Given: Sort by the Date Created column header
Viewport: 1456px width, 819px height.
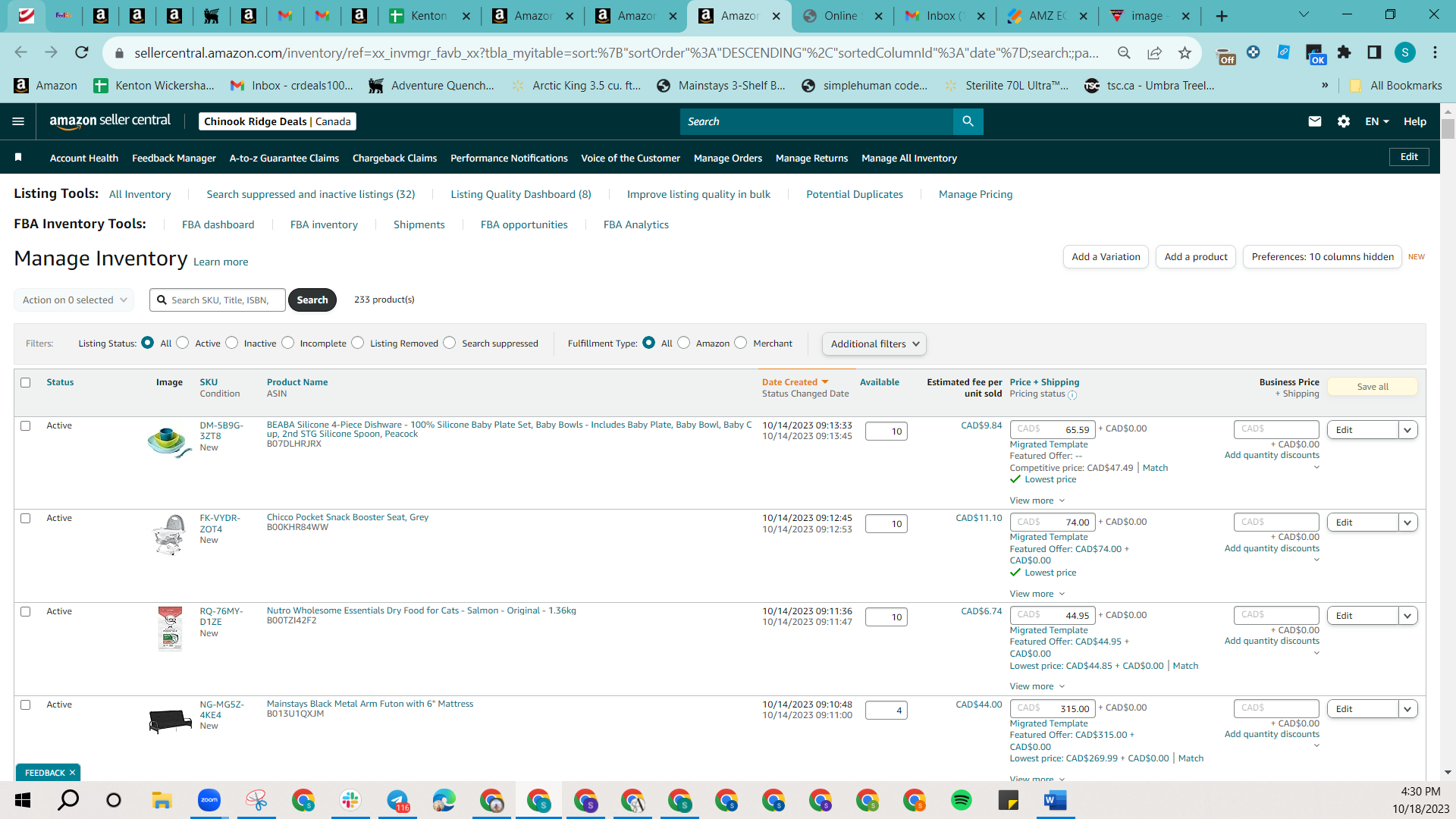Looking at the screenshot, I should point(795,382).
